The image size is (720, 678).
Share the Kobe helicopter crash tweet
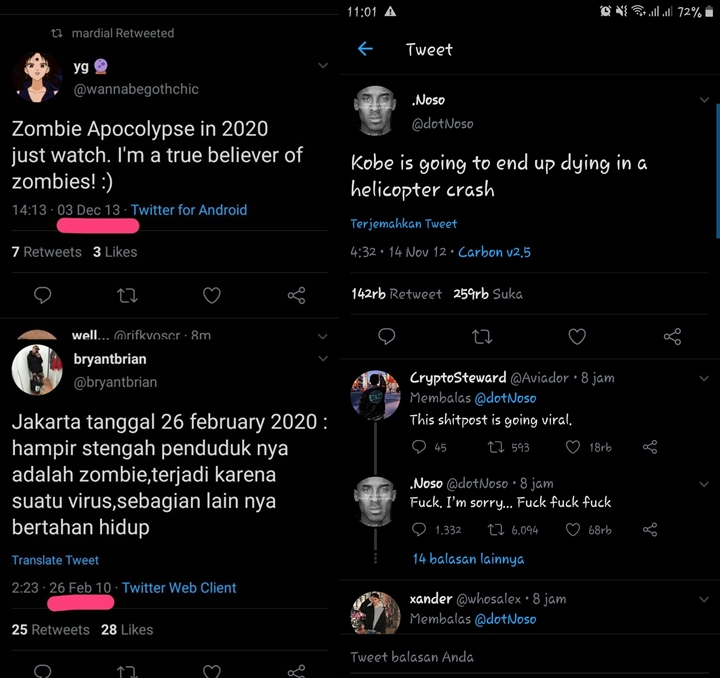[x=673, y=337]
